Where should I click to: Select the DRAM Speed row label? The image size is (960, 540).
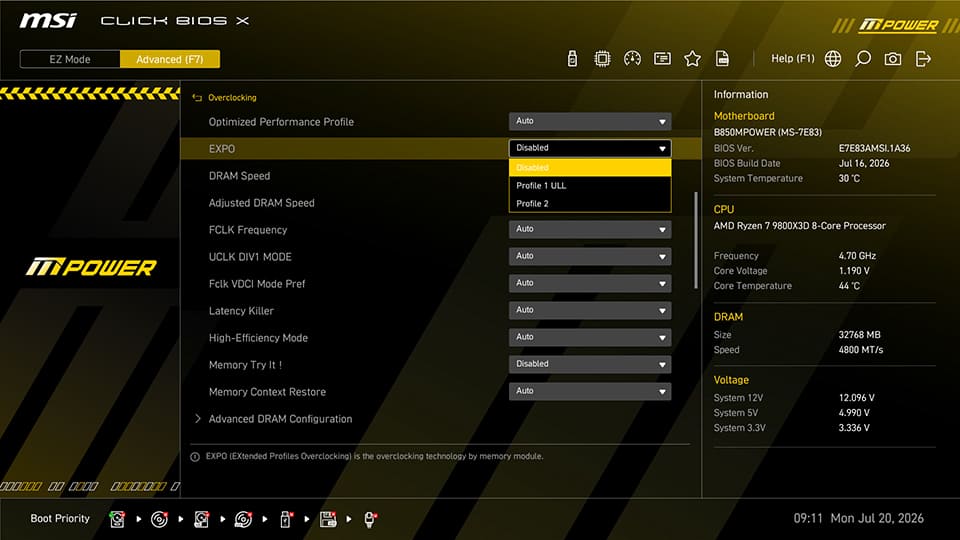point(239,176)
